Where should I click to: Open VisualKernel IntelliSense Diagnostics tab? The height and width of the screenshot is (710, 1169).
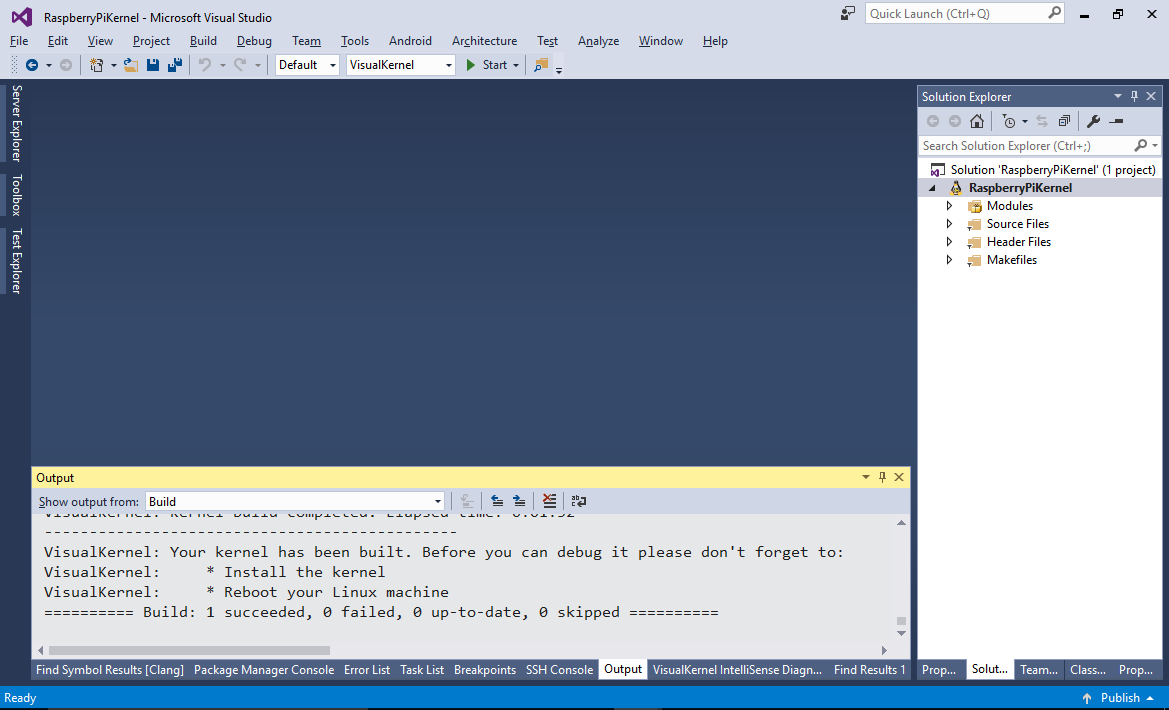pyautogui.click(x=737, y=670)
